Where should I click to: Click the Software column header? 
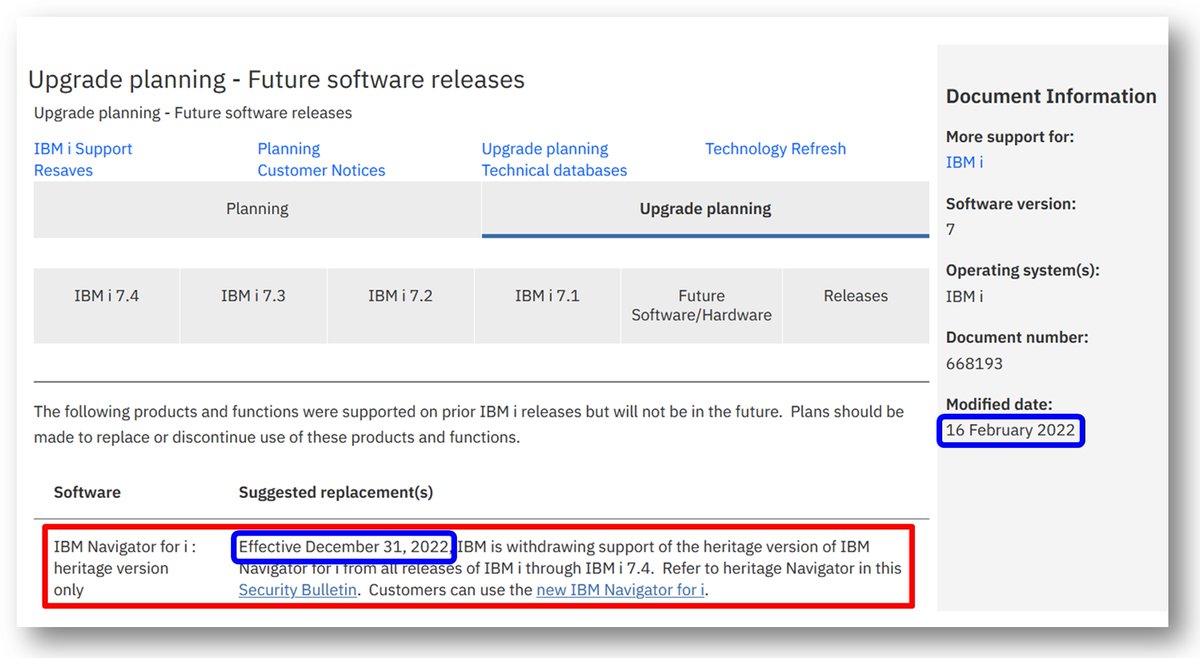tap(86, 492)
